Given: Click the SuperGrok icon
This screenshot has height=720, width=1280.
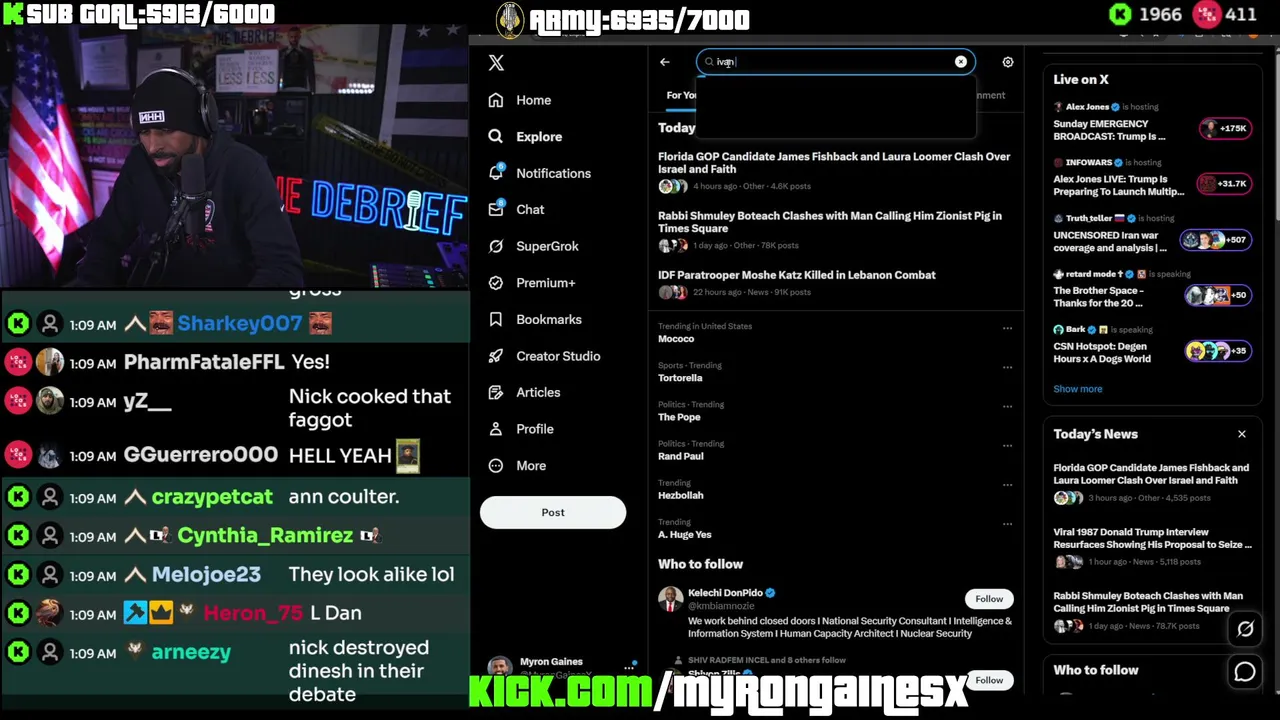Looking at the screenshot, I should (496, 246).
